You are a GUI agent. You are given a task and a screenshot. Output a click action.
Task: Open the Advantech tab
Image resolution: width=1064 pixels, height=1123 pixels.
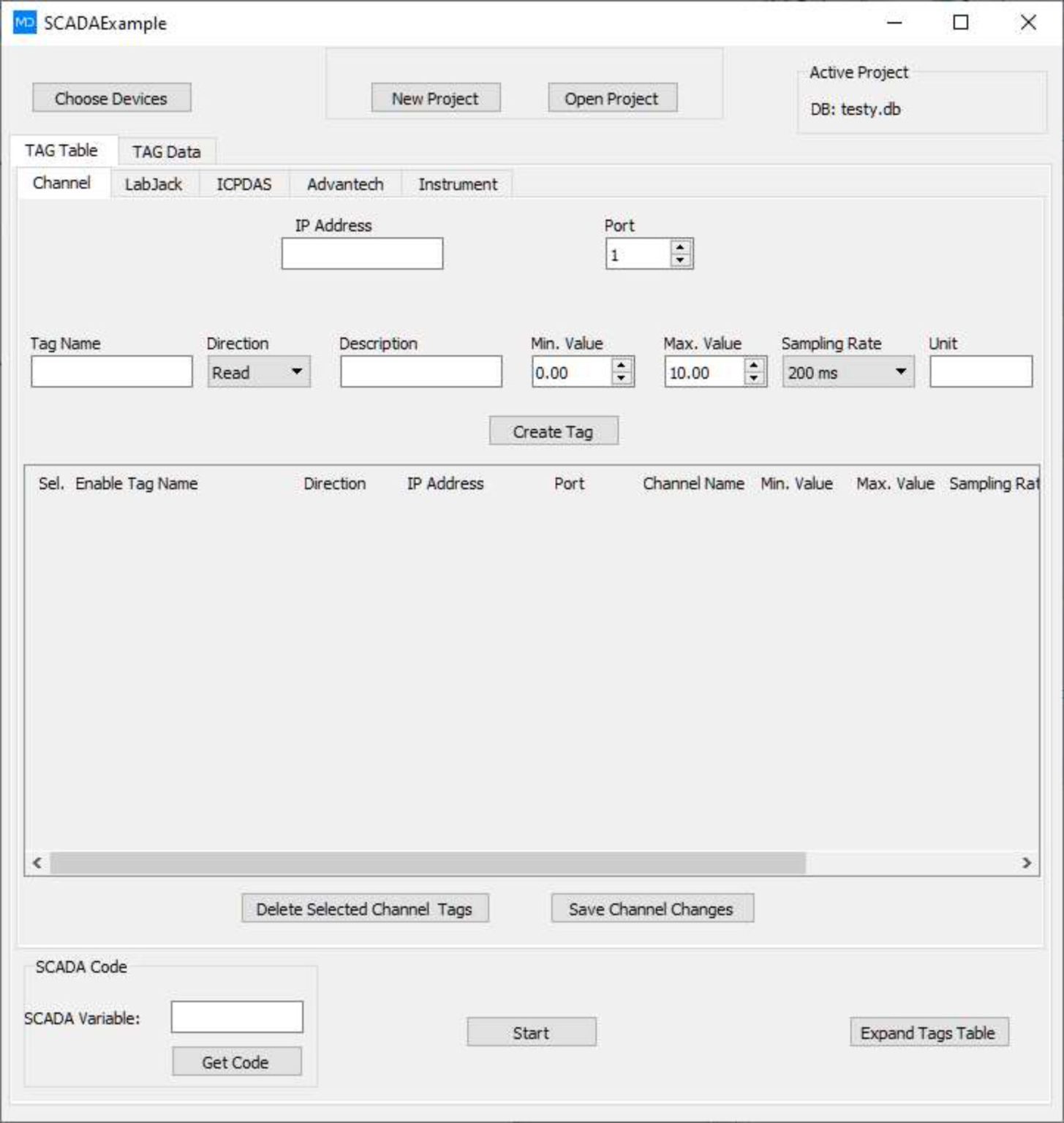click(x=344, y=184)
